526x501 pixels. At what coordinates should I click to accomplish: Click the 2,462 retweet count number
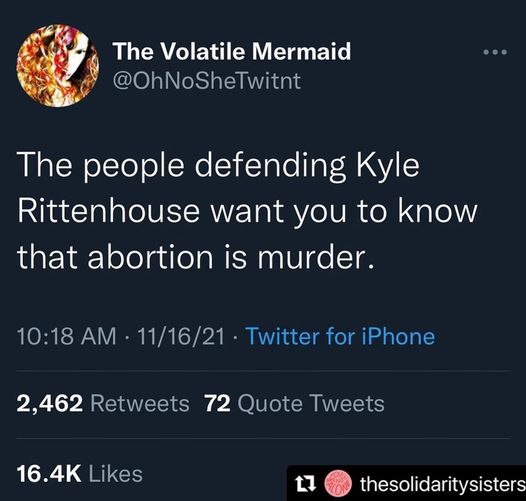pyautogui.click(x=50, y=404)
